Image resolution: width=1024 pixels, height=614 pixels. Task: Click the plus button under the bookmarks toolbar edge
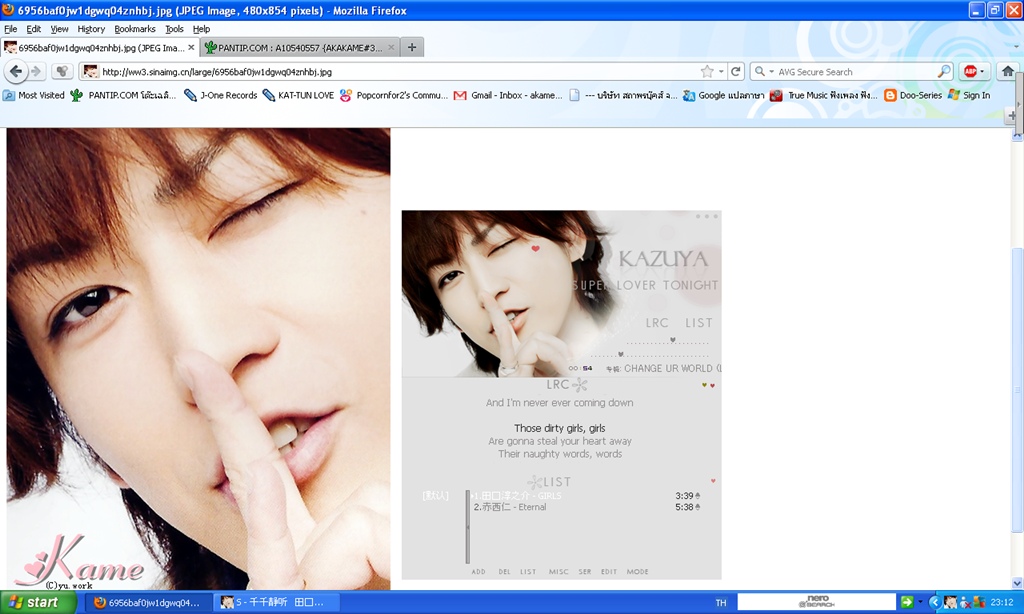coord(1012,116)
